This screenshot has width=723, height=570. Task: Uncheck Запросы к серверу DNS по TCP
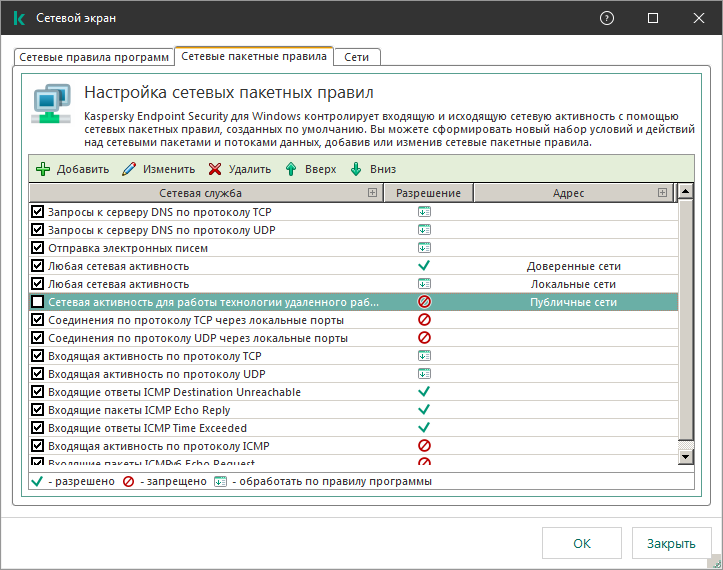38,212
